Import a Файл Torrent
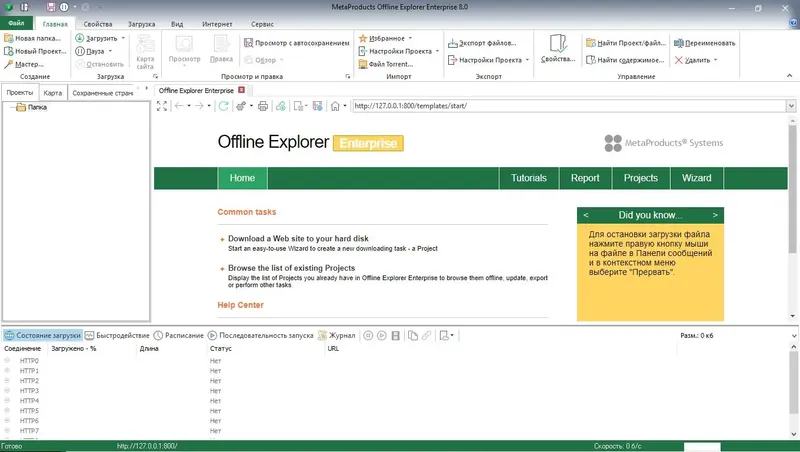 (x=386, y=64)
